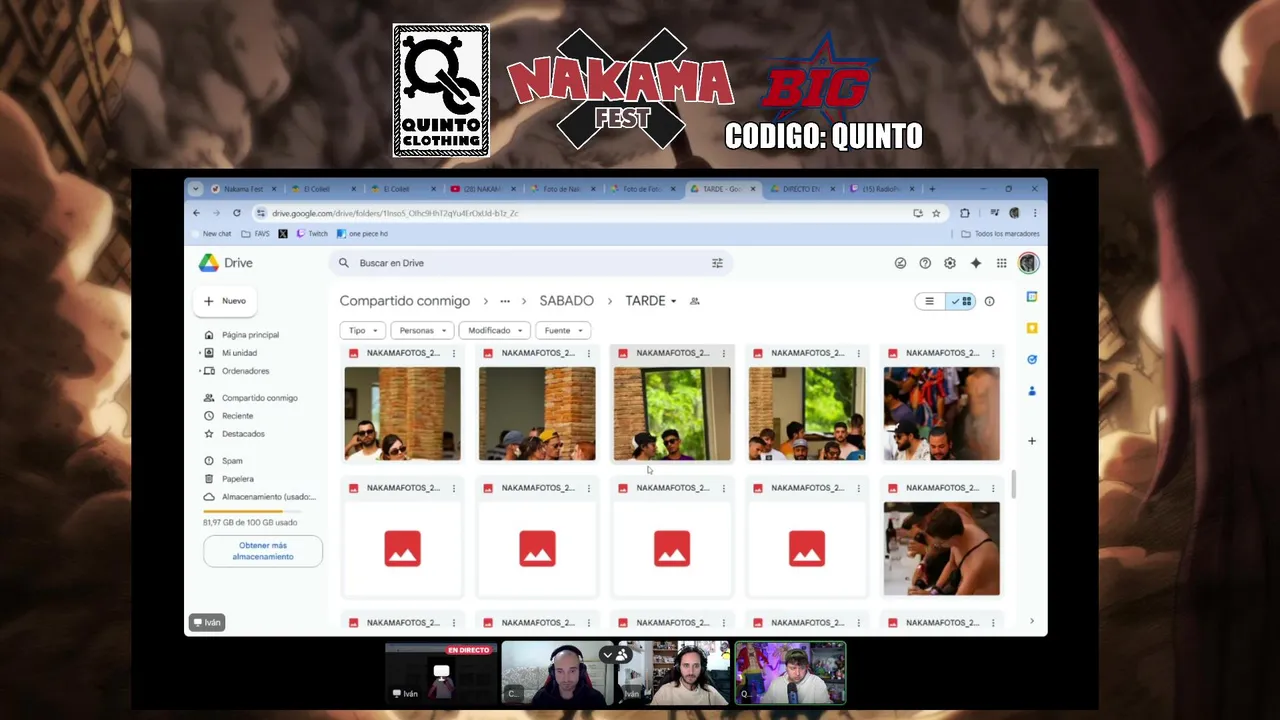Open Google Tasks in the side panel

pyautogui.click(x=1032, y=359)
